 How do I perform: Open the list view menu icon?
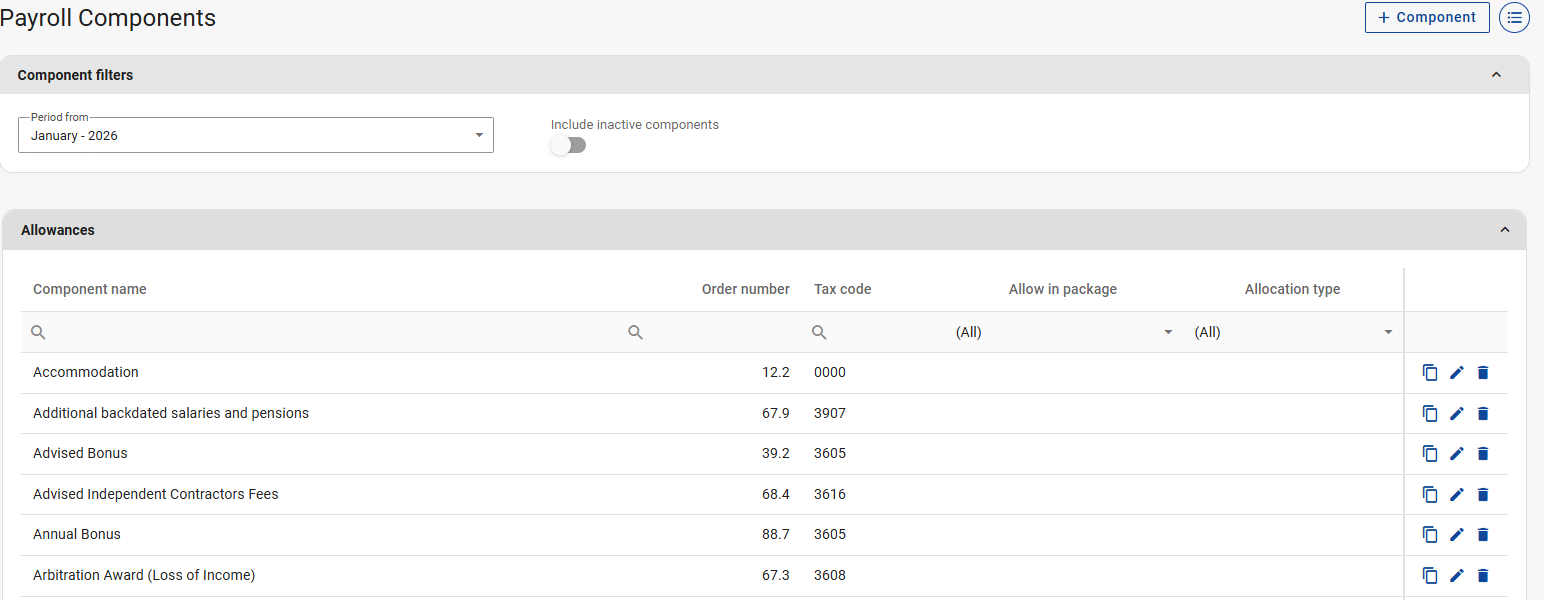(1514, 17)
